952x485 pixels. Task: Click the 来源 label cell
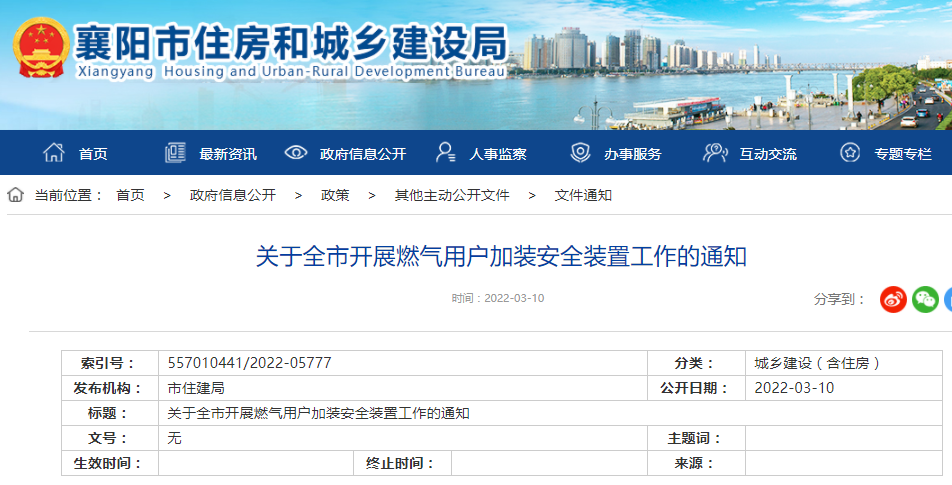click(696, 463)
